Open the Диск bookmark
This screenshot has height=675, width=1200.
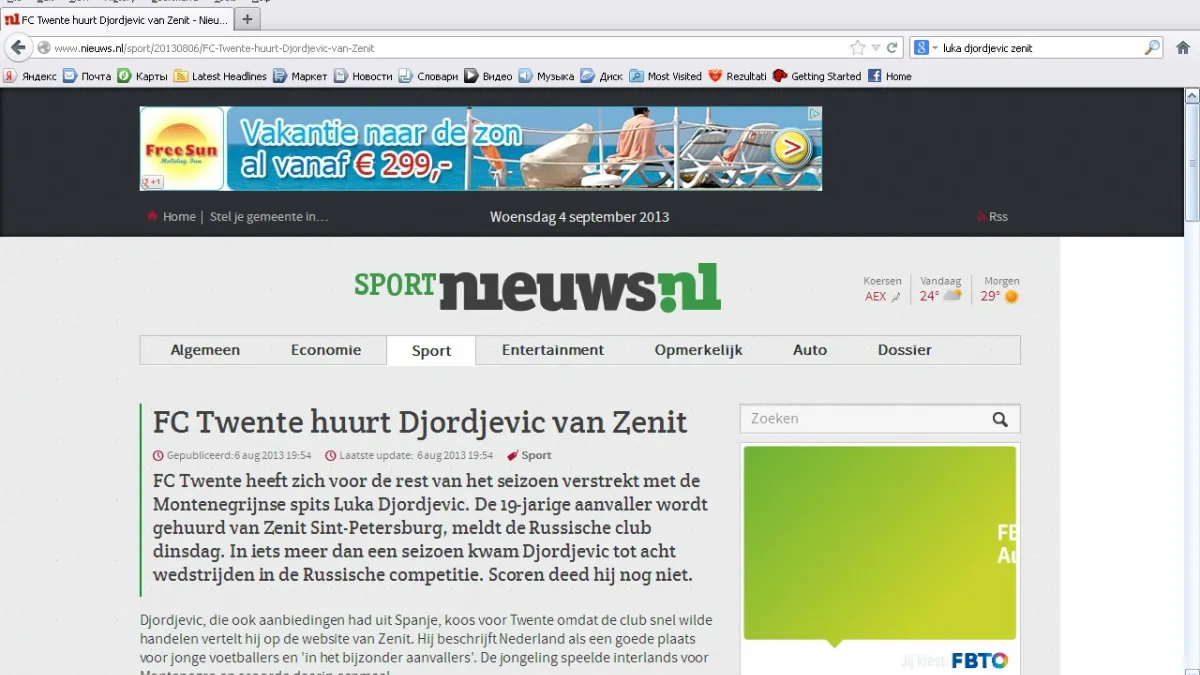tap(601, 76)
